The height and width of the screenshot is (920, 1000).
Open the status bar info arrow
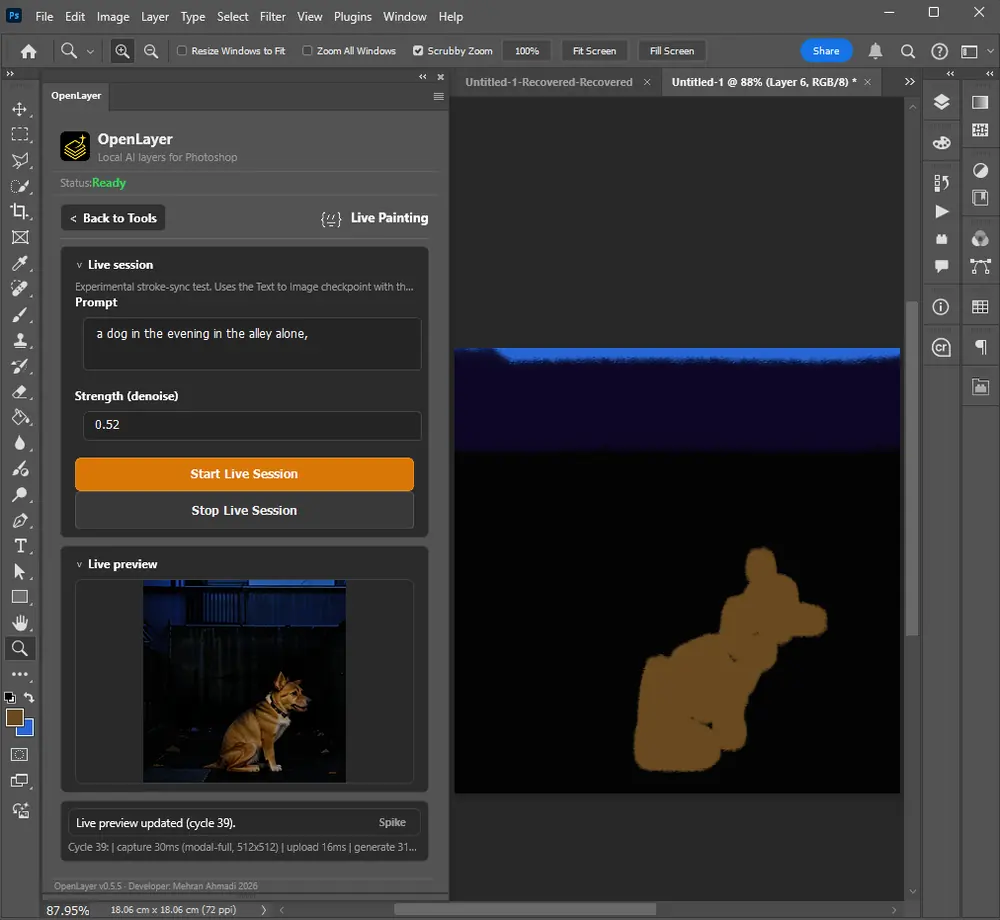(x=263, y=910)
